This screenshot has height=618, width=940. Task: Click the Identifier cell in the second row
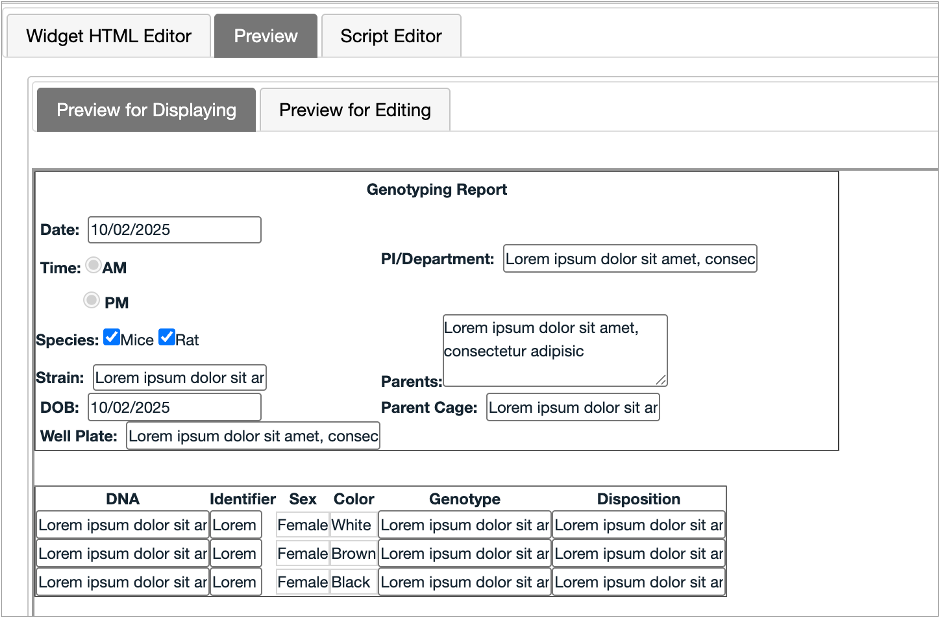tap(235, 553)
